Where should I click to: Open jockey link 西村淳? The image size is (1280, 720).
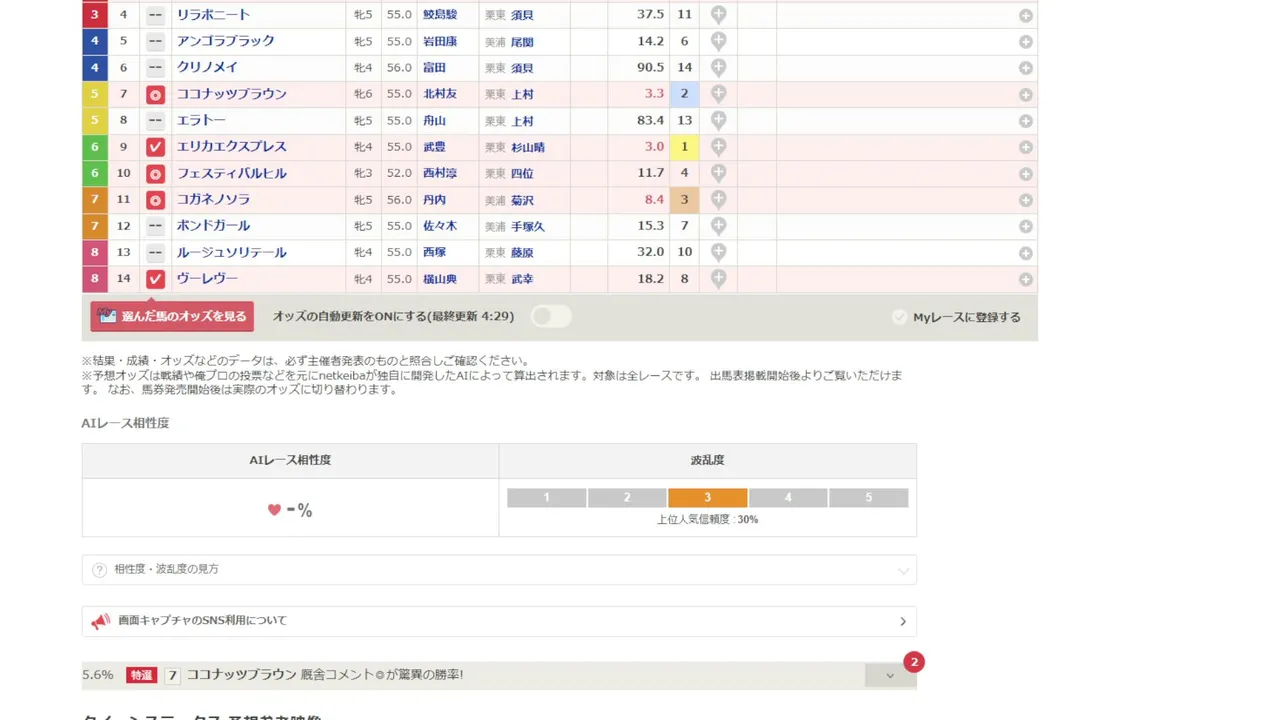click(x=440, y=173)
